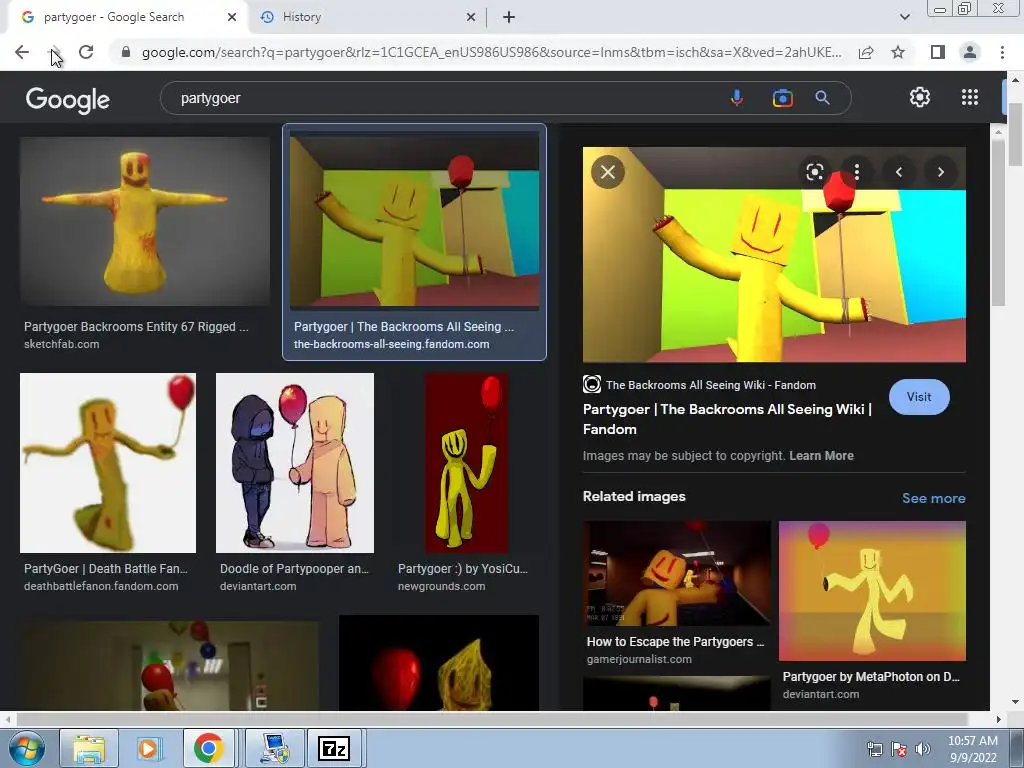Reload the current page

[86, 52]
